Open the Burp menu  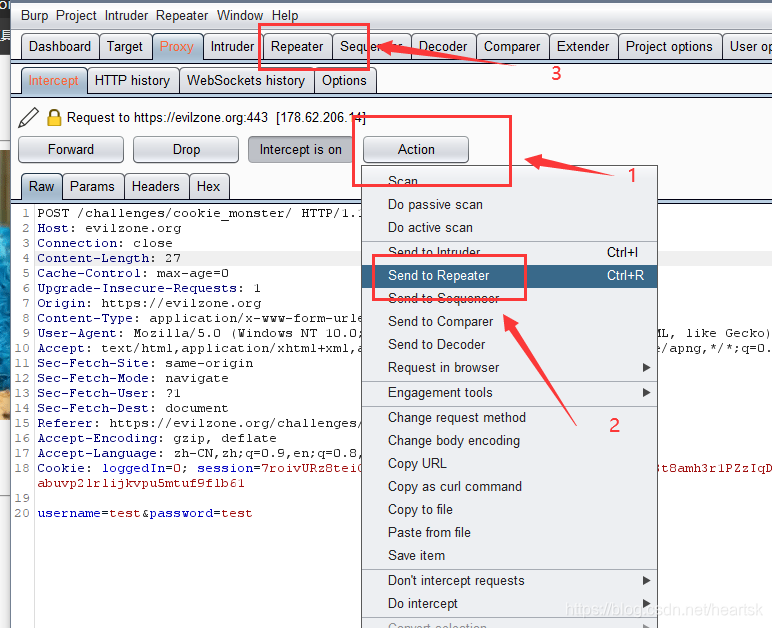(34, 16)
